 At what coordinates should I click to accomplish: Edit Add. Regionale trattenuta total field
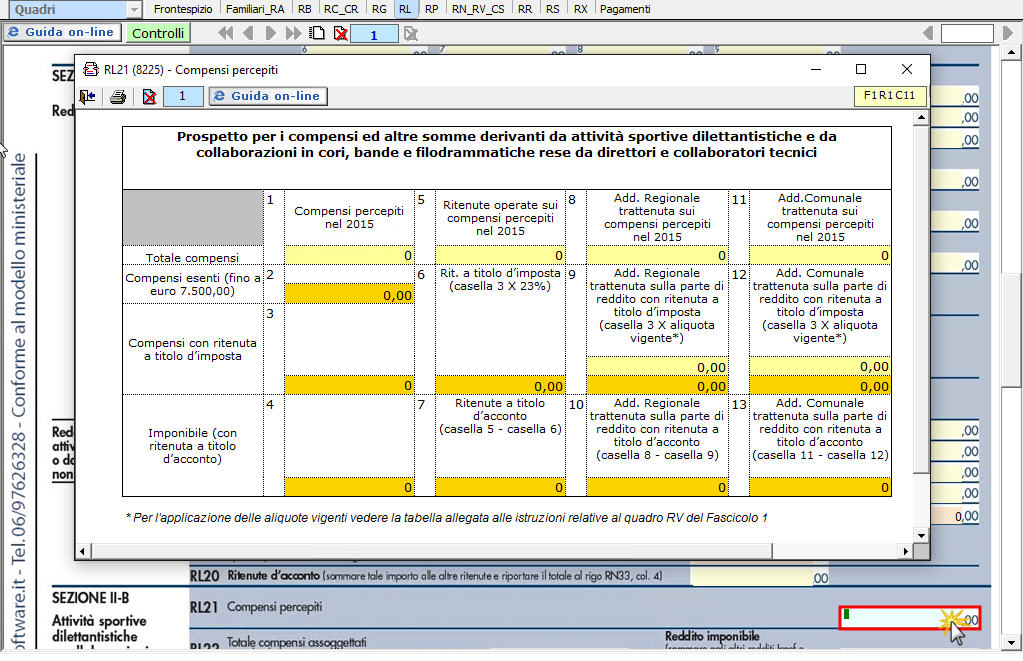point(657,255)
